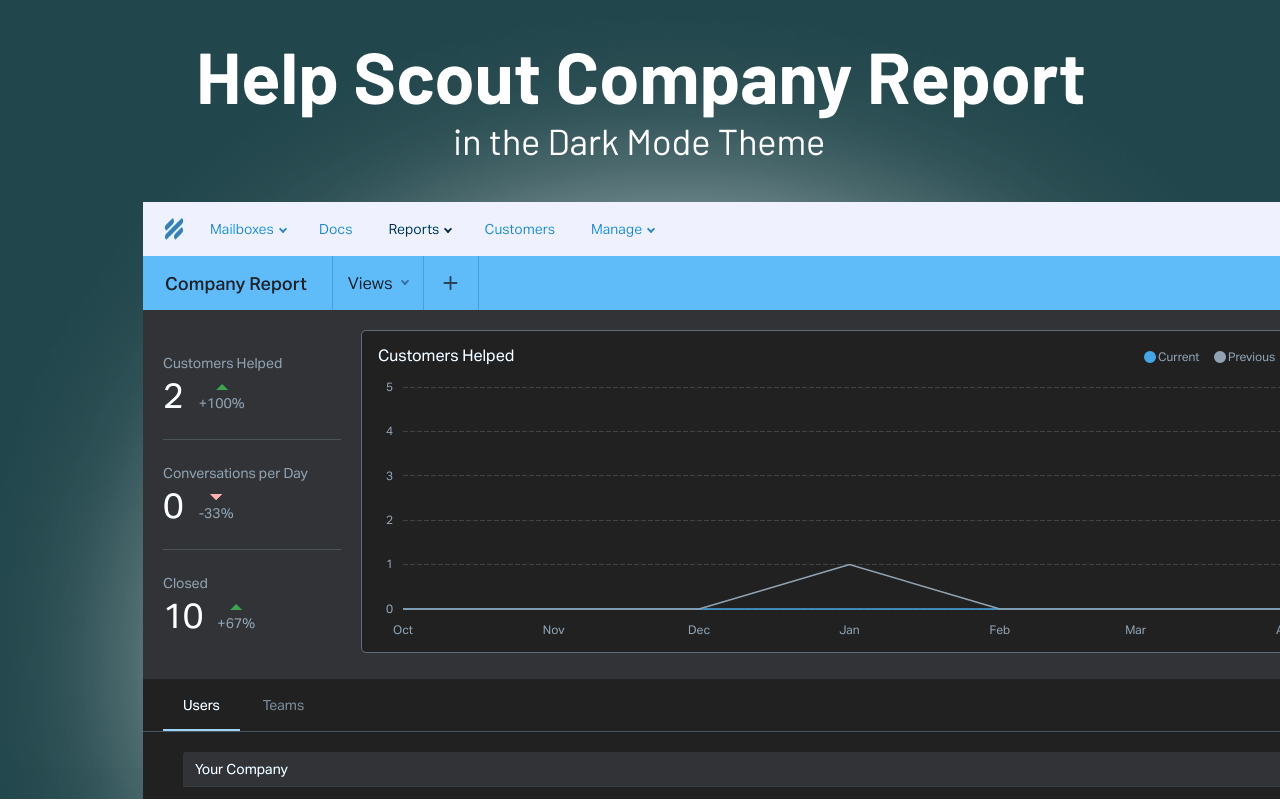The height and width of the screenshot is (800, 1280).
Task: Navigate to the Customers section
Action: coord(519,229)
